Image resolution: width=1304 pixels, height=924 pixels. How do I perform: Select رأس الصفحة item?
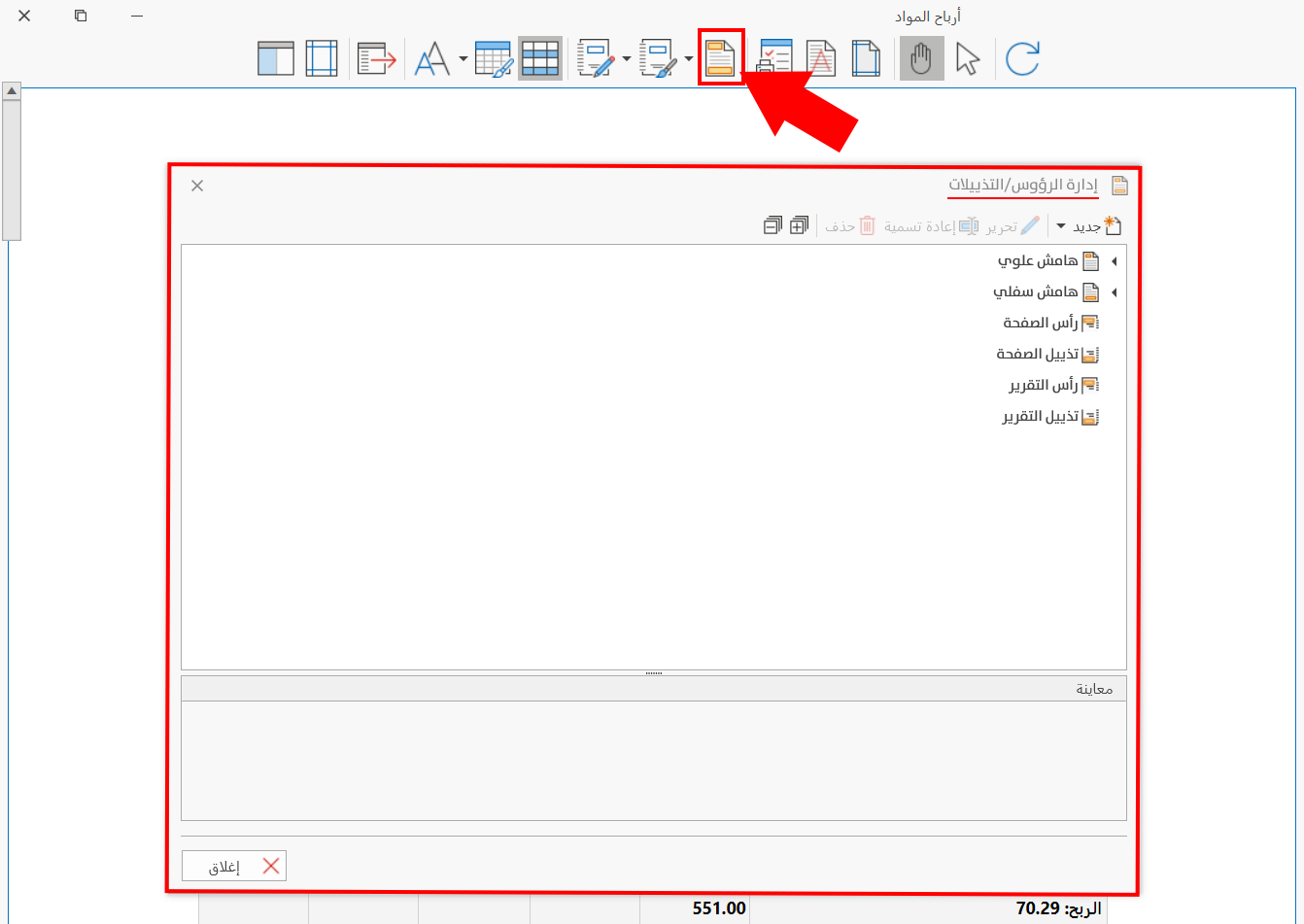coord(1051,324)
